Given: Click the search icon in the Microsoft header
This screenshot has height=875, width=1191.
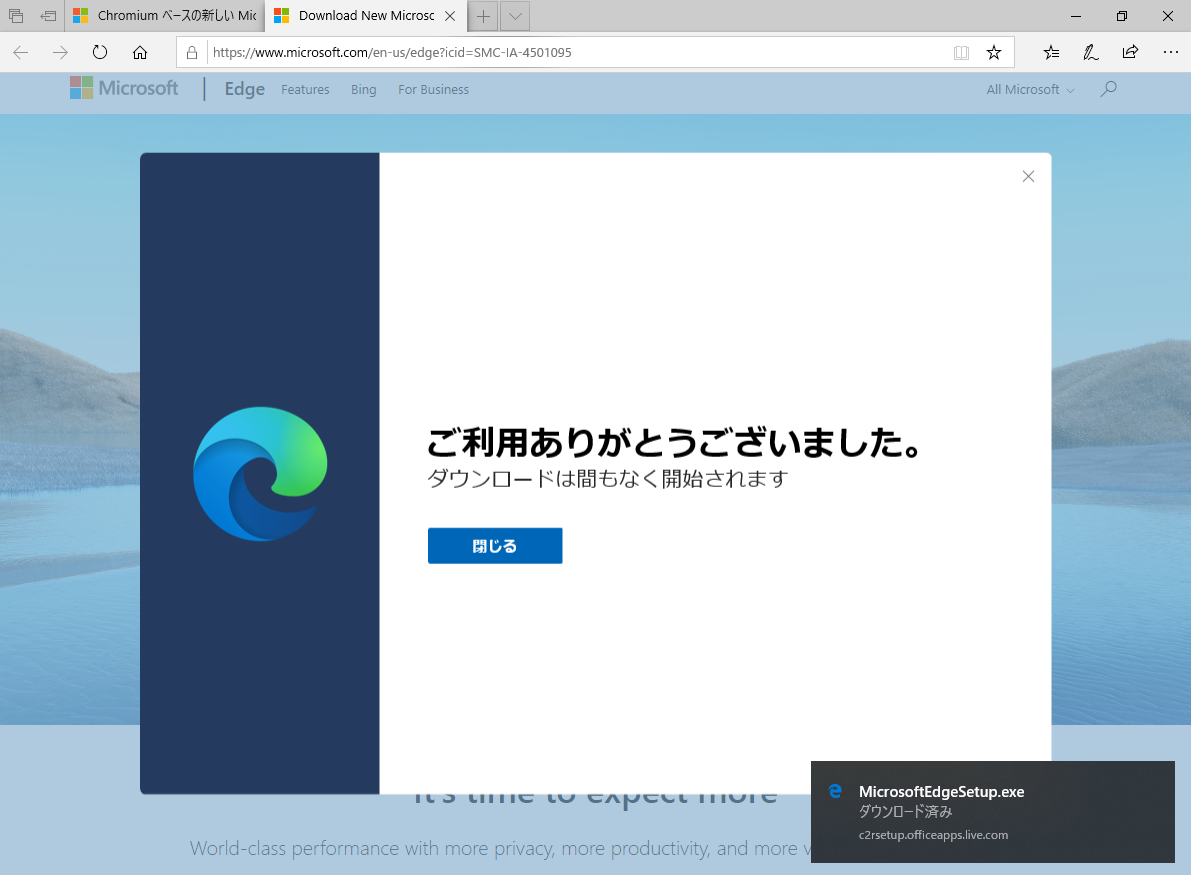Looking at the screenshot, I should pos(1108,89).
